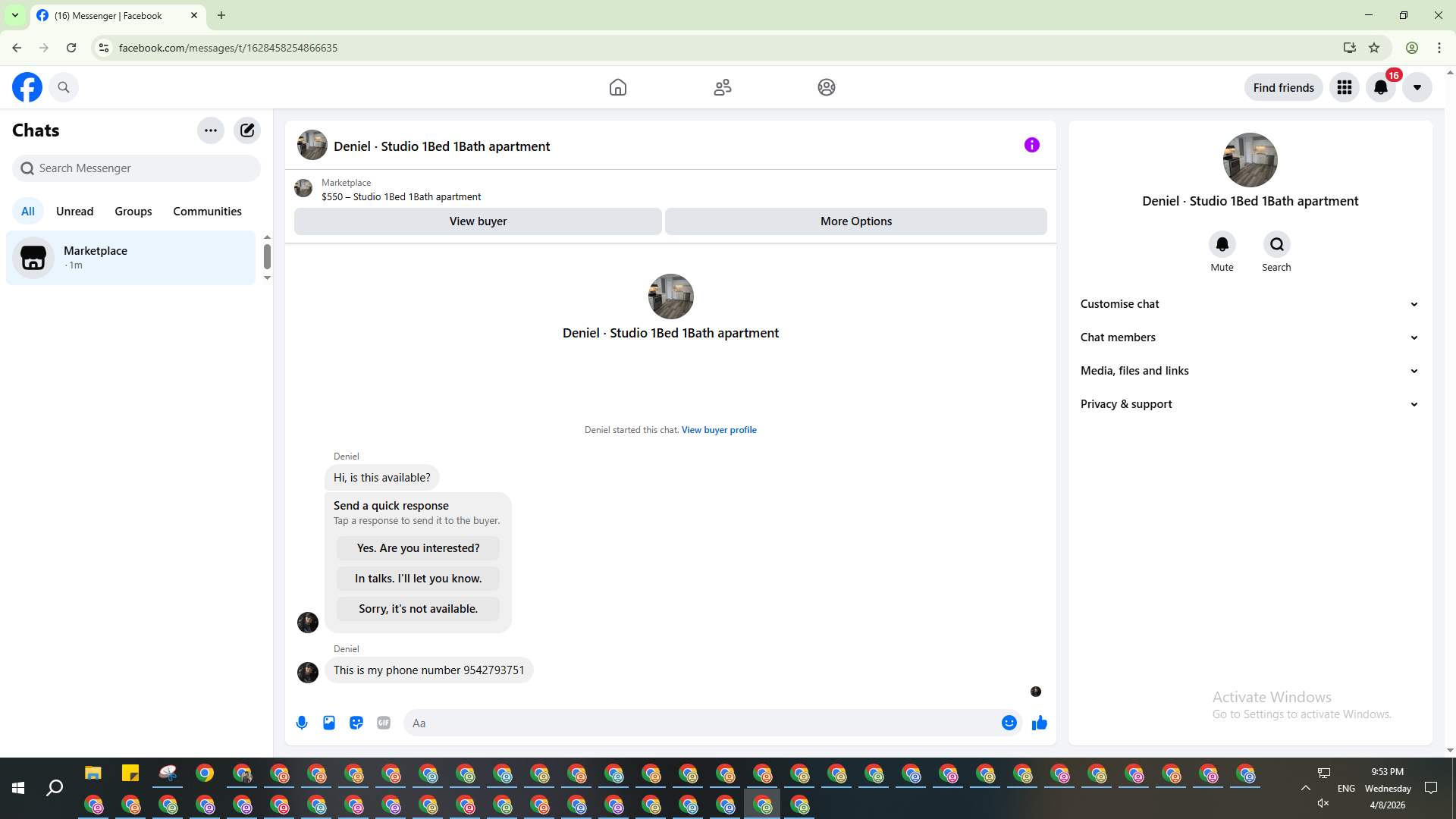This screenshot has width=1456, height=819.
Task: Choose the sticker icon in composer
Action: [356, 723]
